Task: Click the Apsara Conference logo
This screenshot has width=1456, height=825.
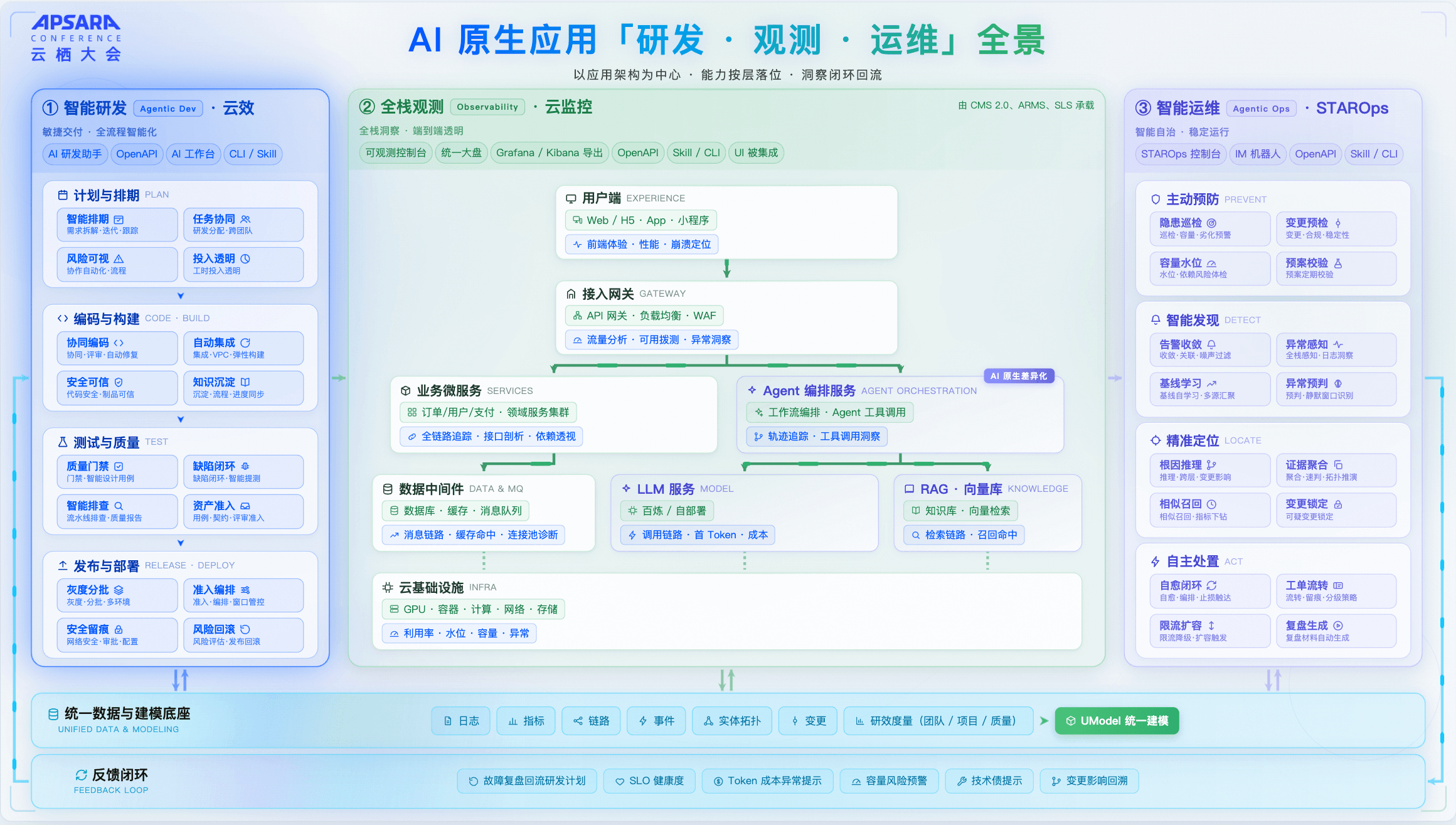Action: click(x=76, y=38)
